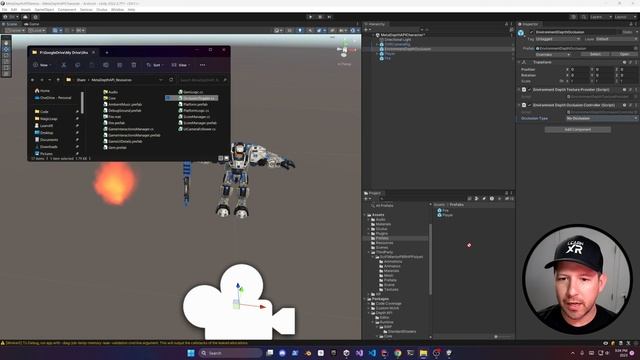Open the Occlusion Type dropdown
Screen dimensions: 640x360
pyautogui.click(x=601, y=118)
